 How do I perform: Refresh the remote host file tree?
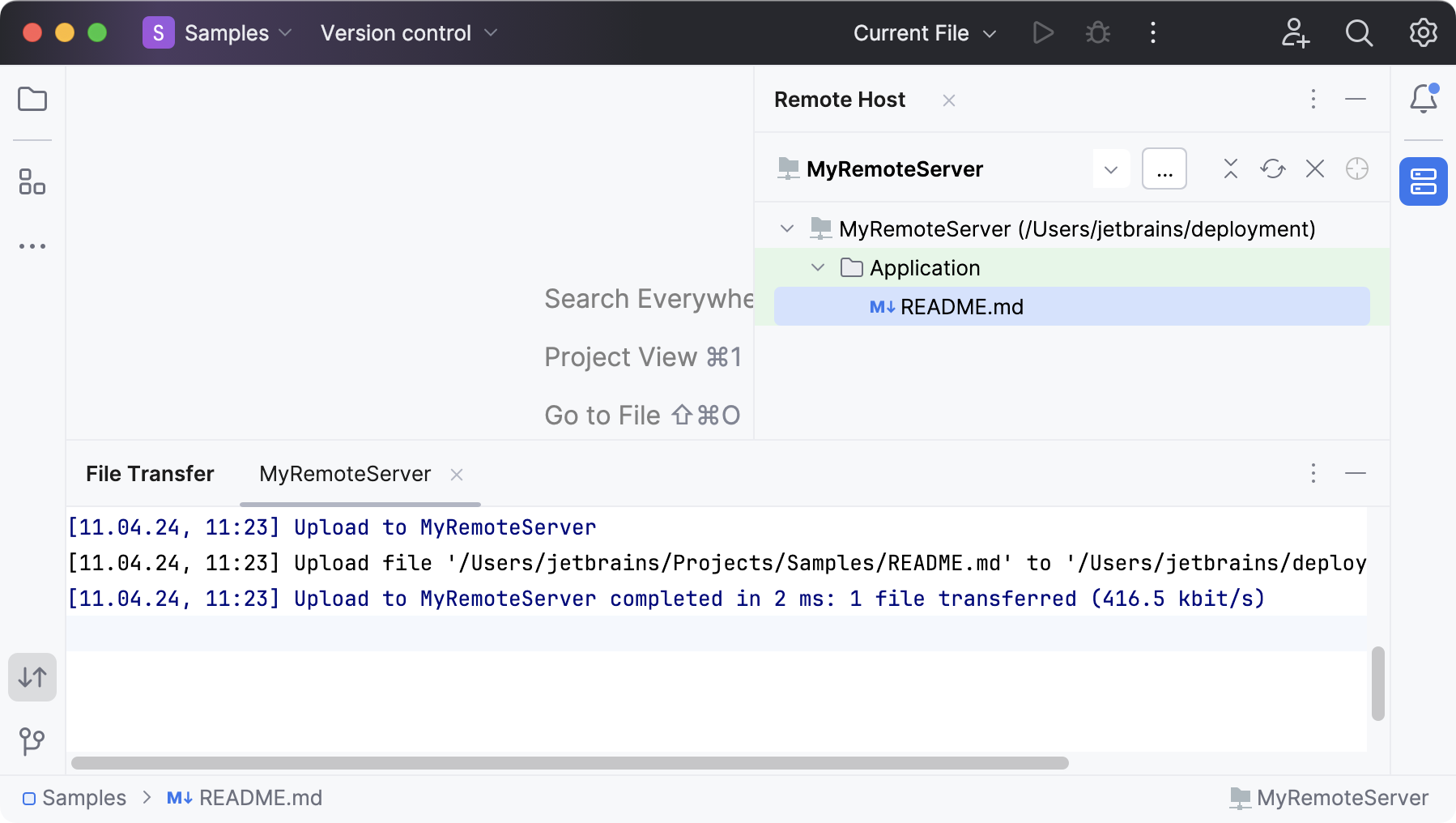[x=1273, y=168]
